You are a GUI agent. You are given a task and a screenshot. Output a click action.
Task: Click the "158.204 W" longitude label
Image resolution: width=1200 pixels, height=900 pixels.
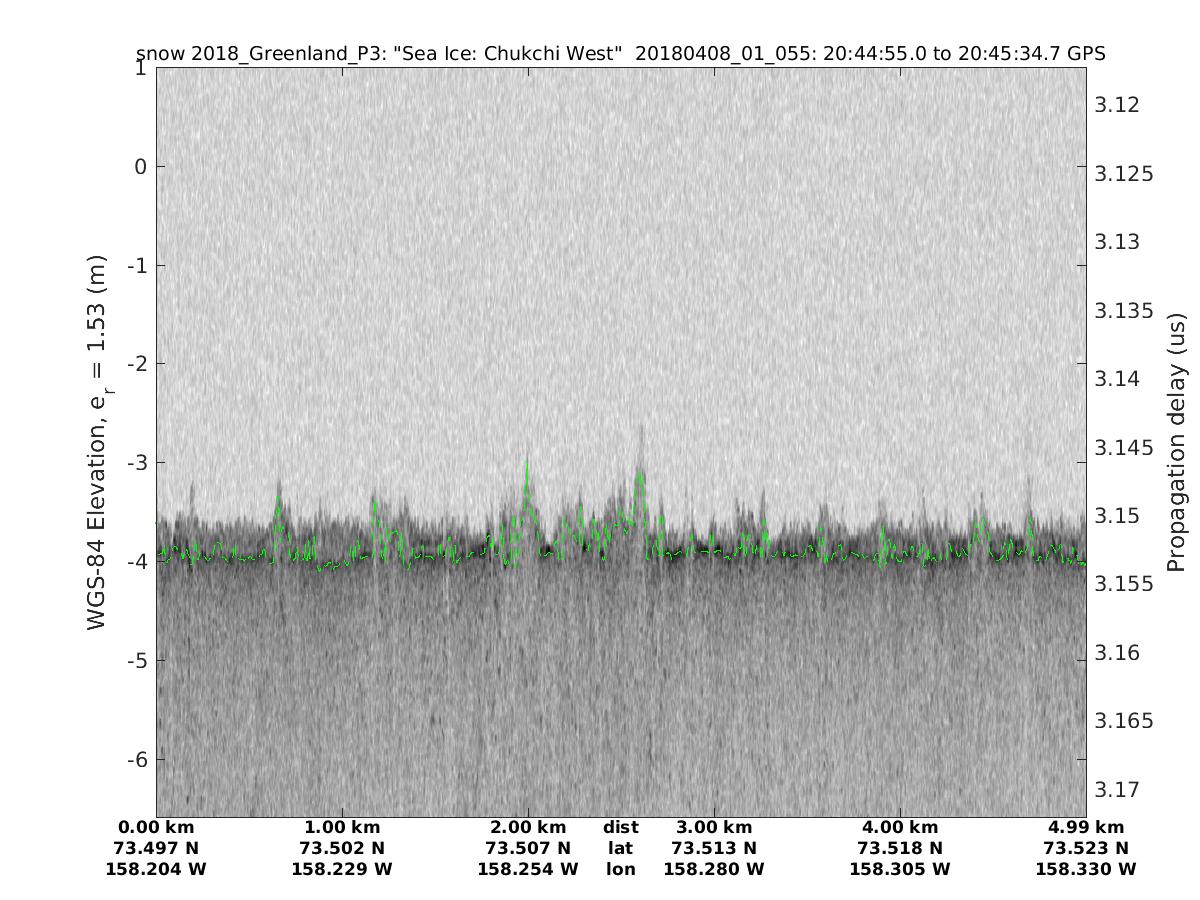[x=156, y=869]
